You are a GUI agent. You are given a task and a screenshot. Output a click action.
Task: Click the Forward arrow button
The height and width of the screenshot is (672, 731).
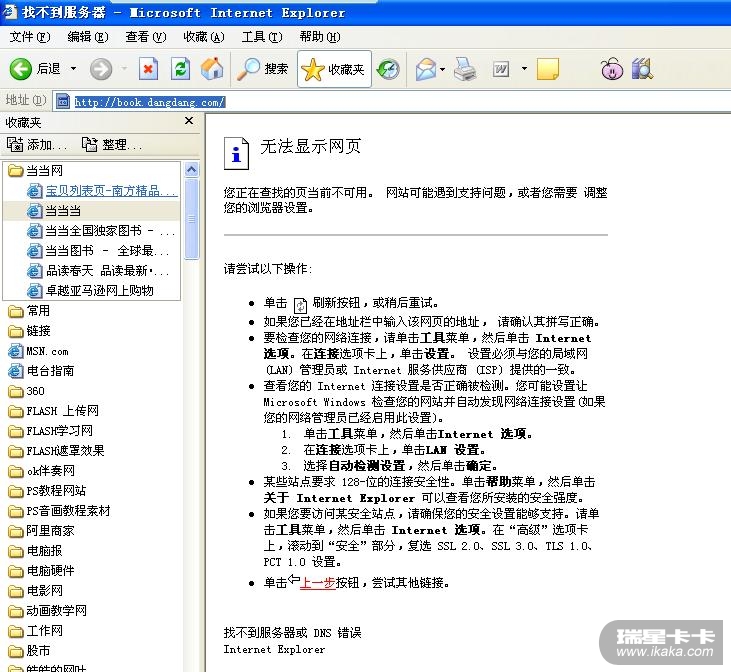(x=101, y=69)
